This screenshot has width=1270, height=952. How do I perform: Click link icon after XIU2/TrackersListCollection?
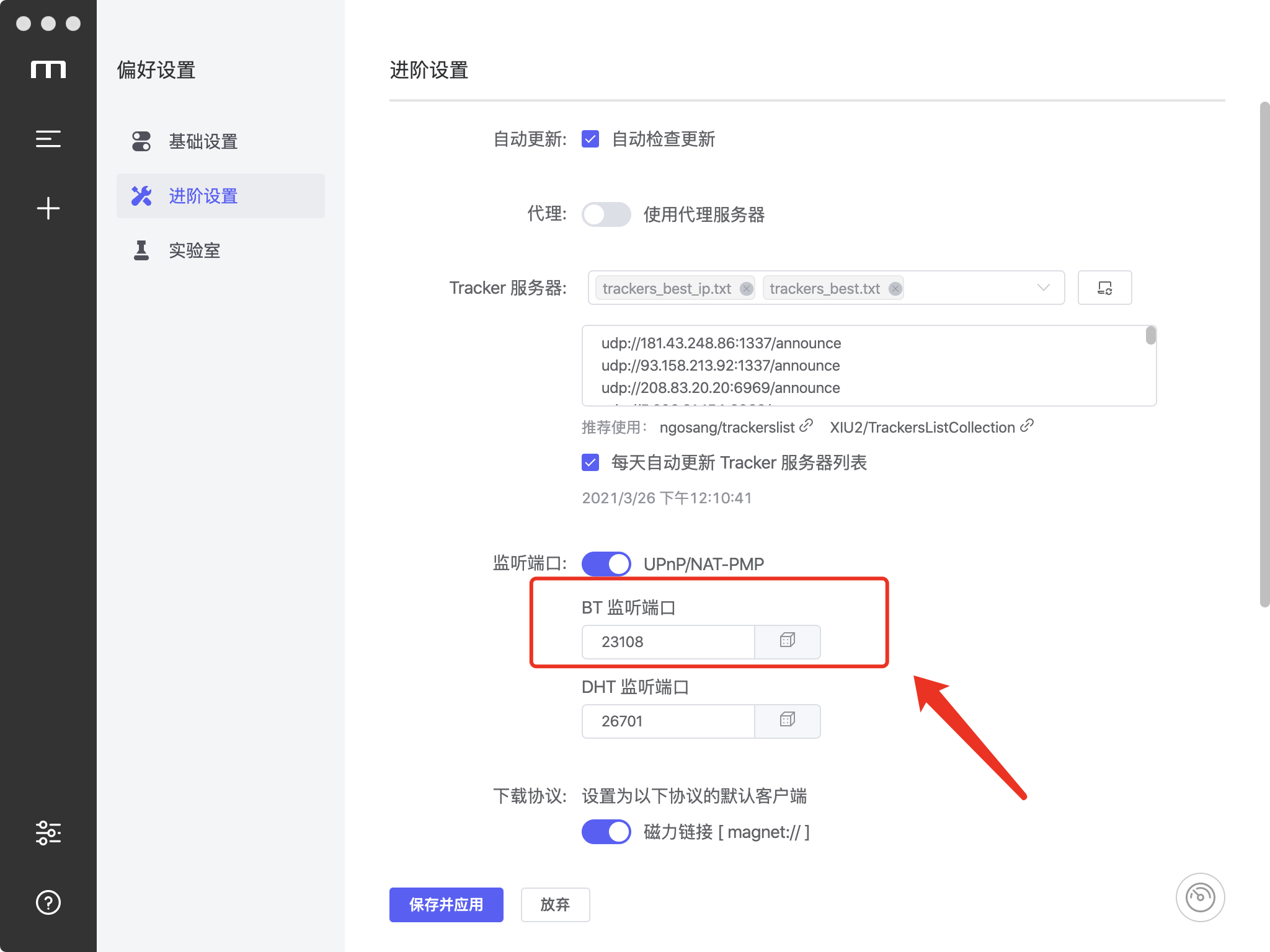1027,426
